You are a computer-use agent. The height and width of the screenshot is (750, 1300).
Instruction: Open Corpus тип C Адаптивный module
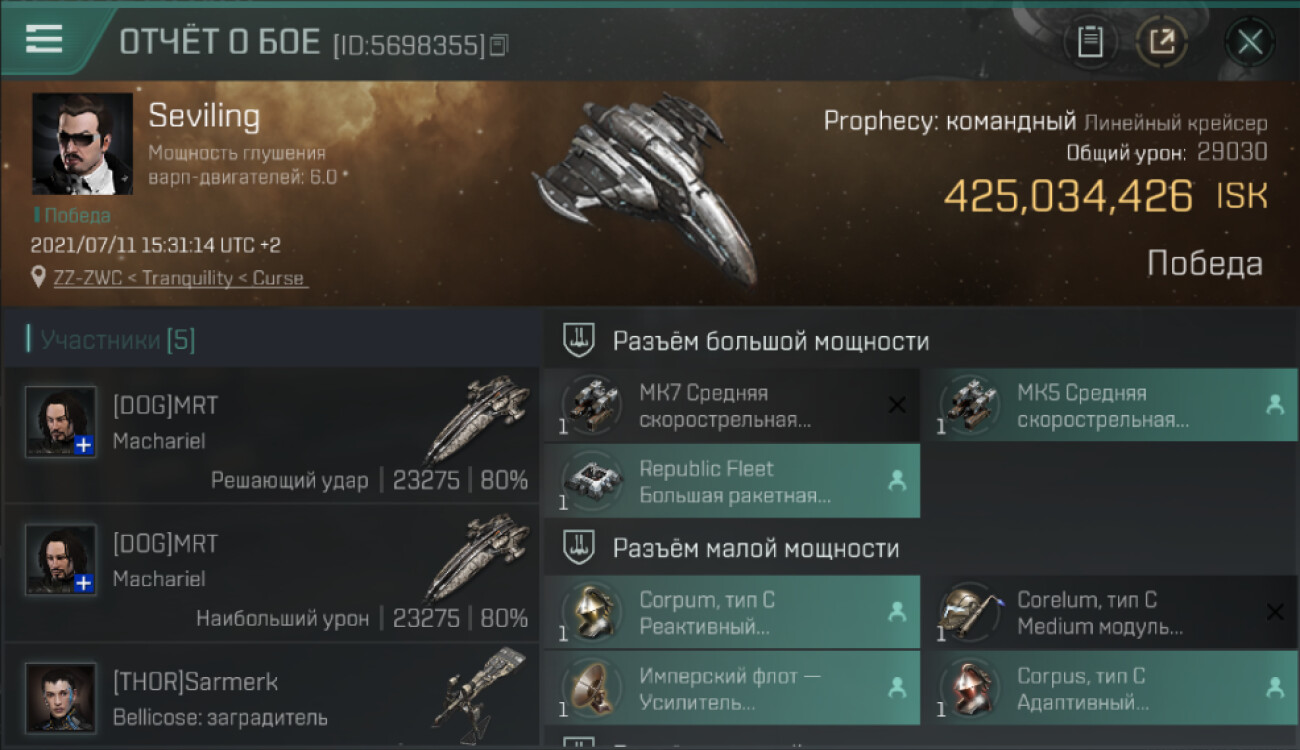(1110, 688)
